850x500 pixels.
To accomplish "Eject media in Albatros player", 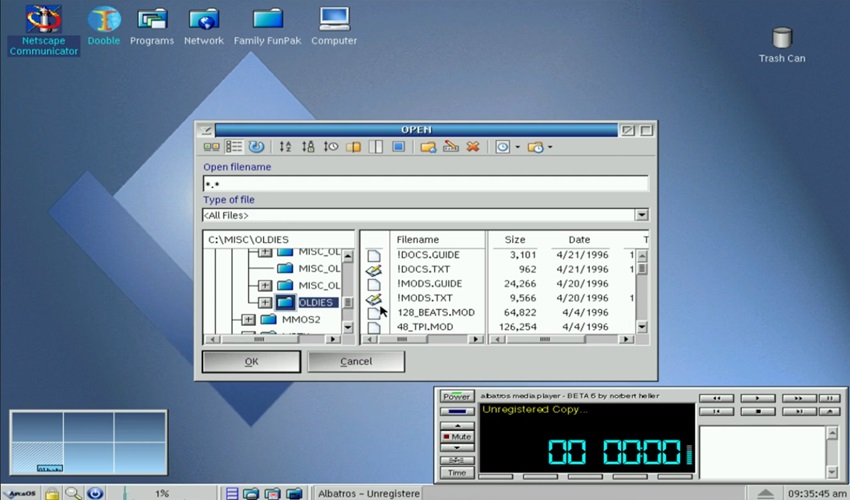I will coord(829,412).
